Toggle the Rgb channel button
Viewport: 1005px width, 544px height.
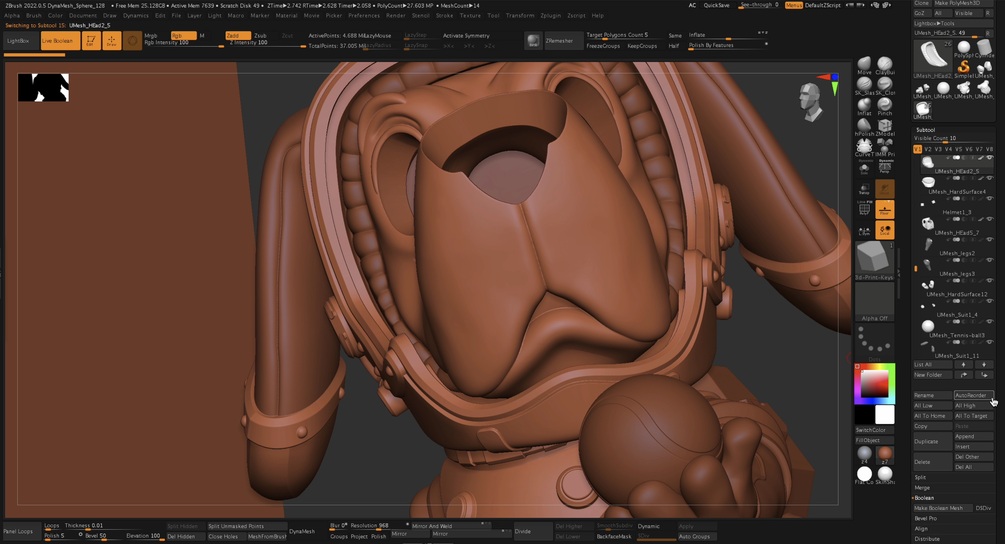click(x=183, y=35)
